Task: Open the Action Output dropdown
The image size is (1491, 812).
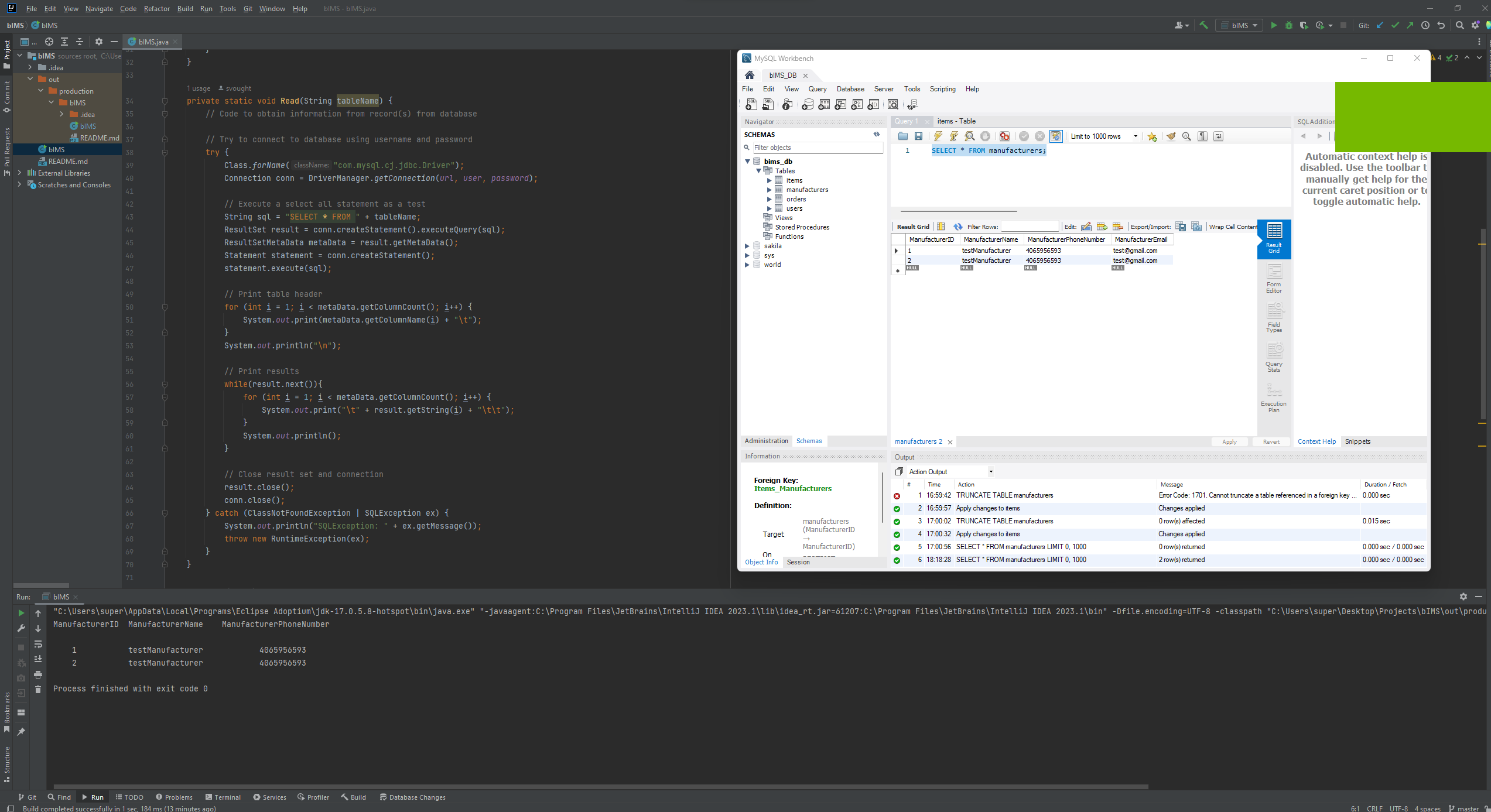Action: pyautogui.click(x=990, y=471)
